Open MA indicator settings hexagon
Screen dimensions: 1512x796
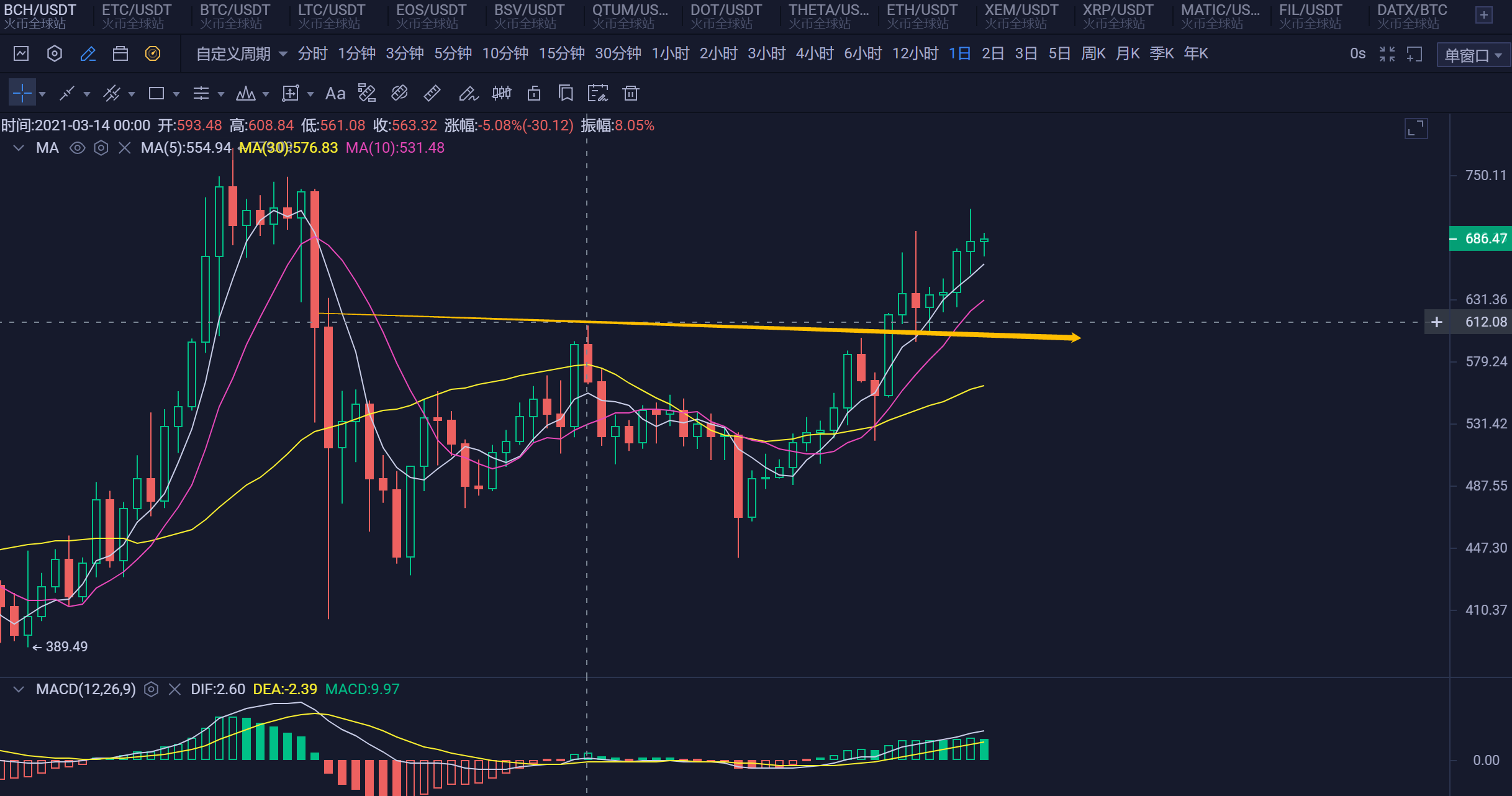pyautogui.click(x=101, y=148)
